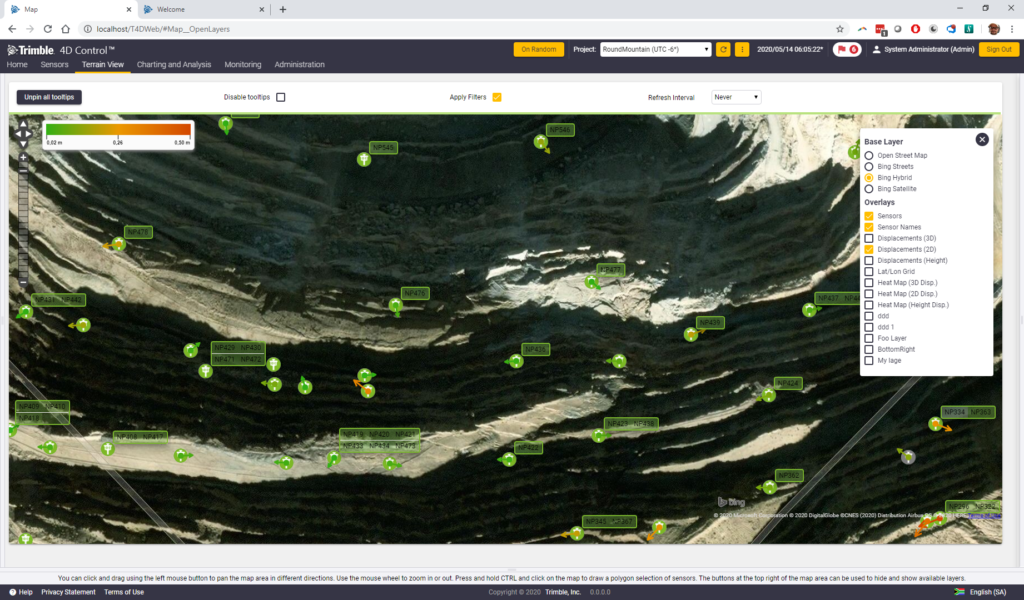Click the refresh icon next to project selector
The width and height of the screenshot is (1024, 600).
723,47
